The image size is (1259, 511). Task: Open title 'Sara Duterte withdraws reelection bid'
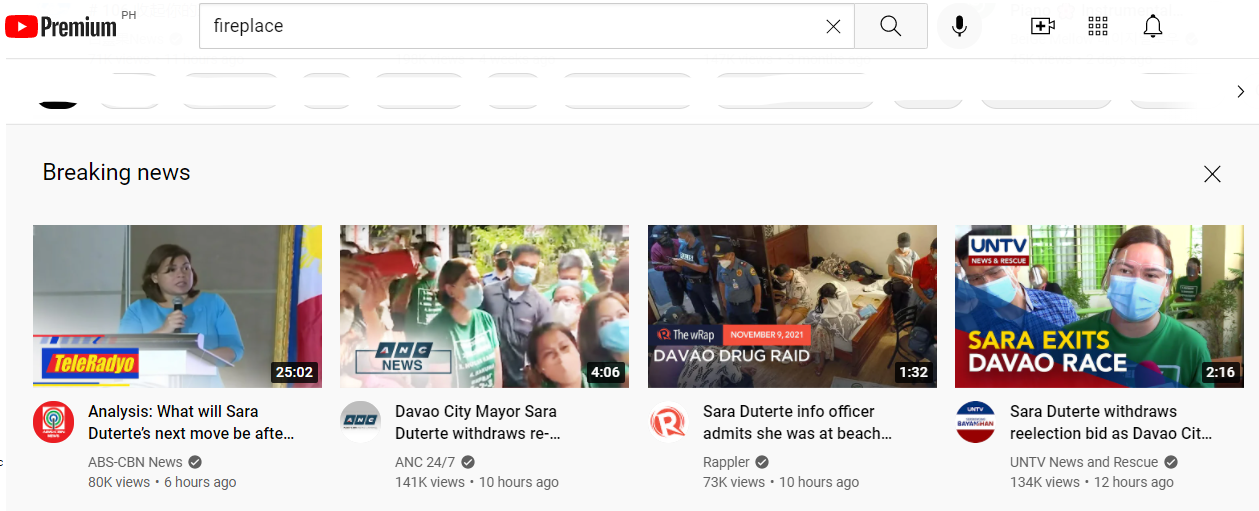coord(1111,422)
